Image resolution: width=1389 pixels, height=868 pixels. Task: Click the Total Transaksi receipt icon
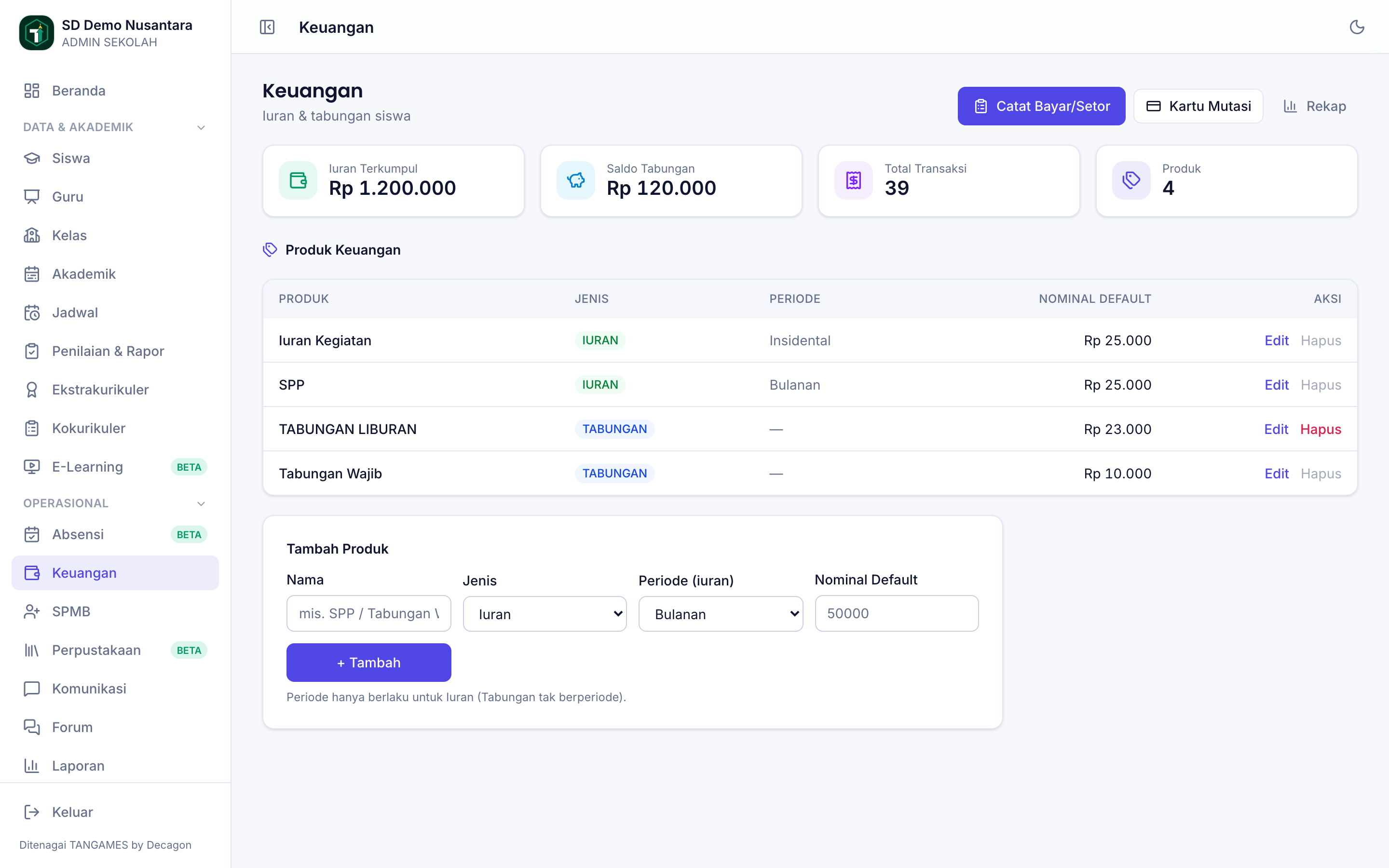854,180
